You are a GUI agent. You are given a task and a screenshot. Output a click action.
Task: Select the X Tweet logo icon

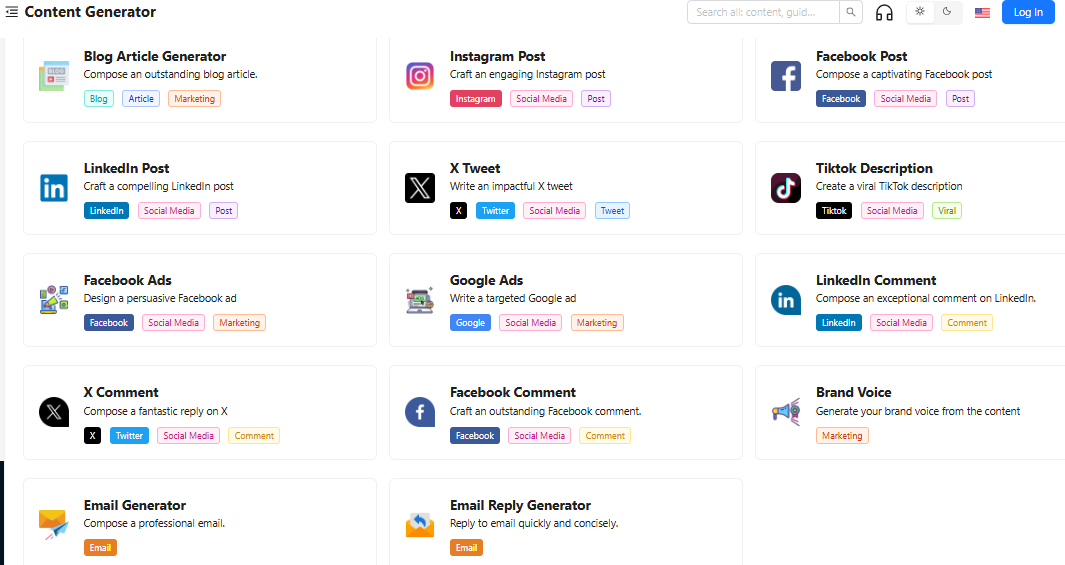pyautogui.click(x=420, y=187)
